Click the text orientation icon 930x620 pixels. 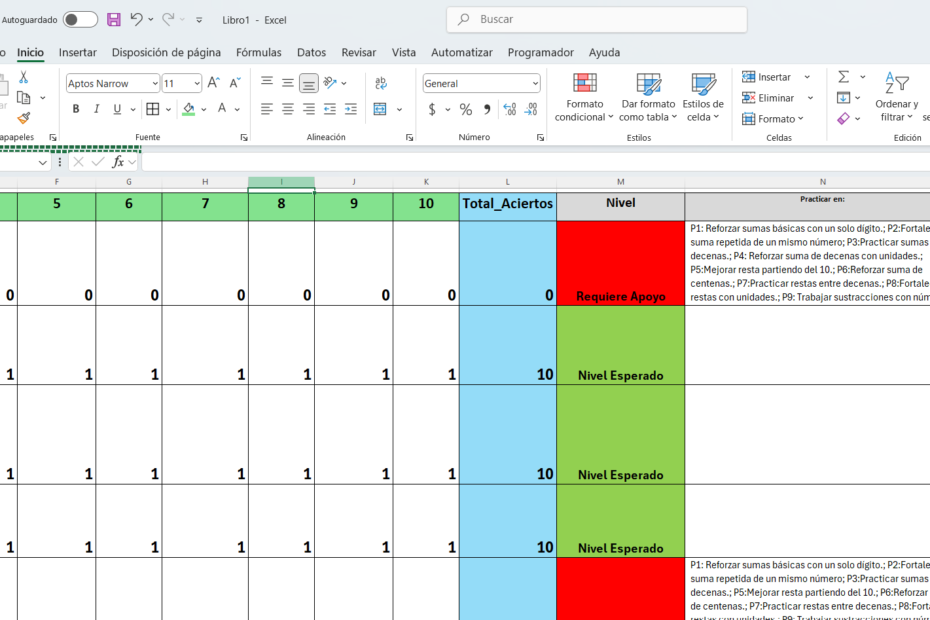coord(330,83)
